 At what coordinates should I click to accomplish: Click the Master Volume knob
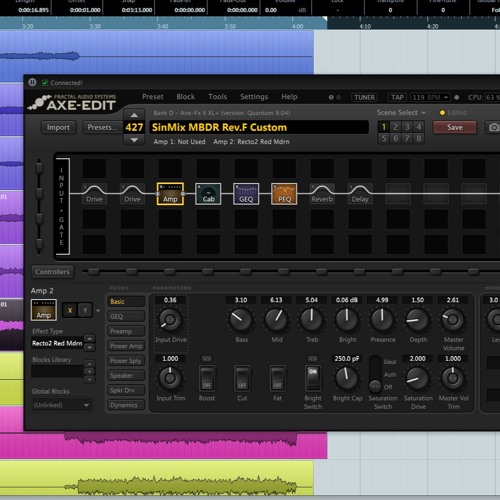tap(452, 320)
